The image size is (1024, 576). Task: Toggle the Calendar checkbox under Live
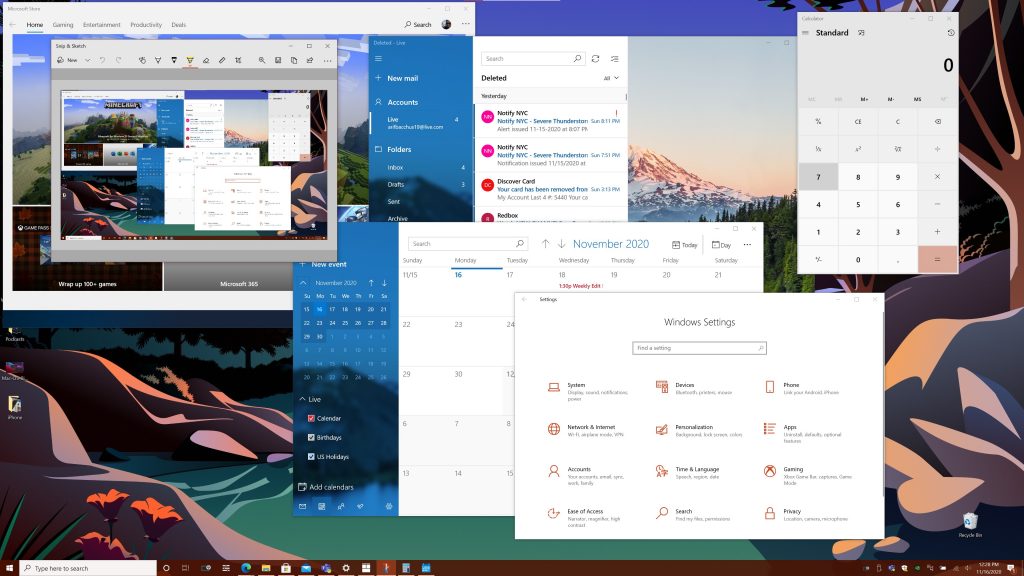click(311, 419)
